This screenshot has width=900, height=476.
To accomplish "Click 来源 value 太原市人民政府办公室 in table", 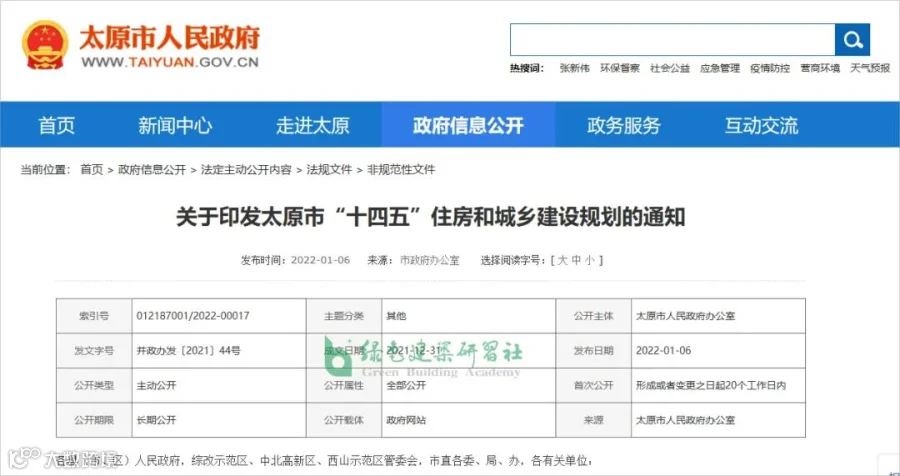I will 686,420.
